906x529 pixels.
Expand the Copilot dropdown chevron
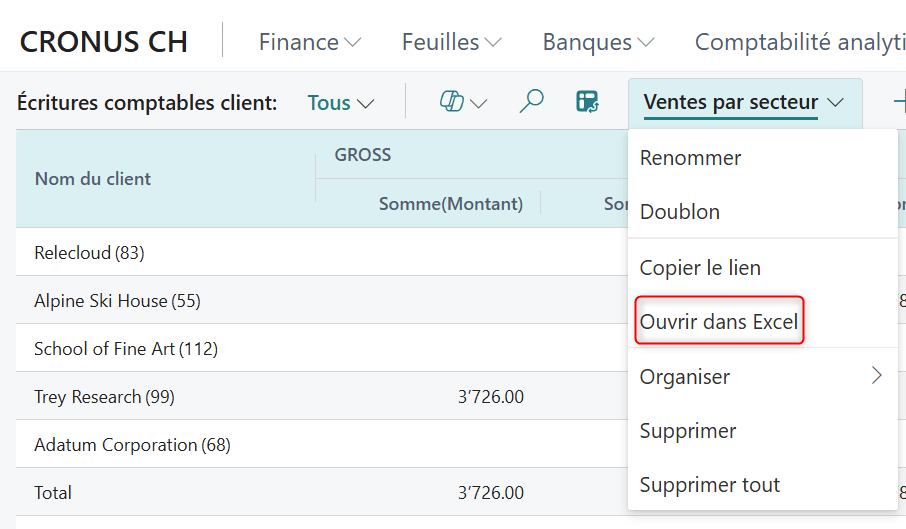[478, 103]
